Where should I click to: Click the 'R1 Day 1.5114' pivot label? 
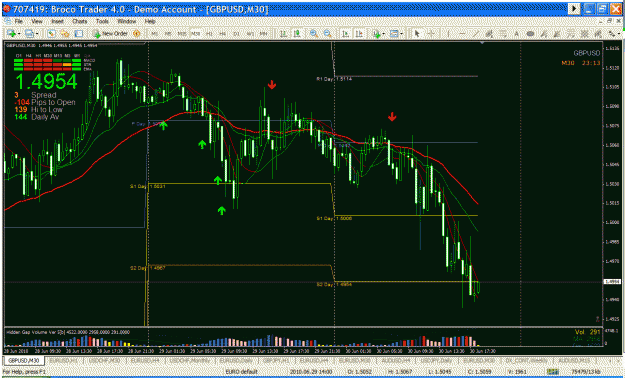click(x=334, y=79)
